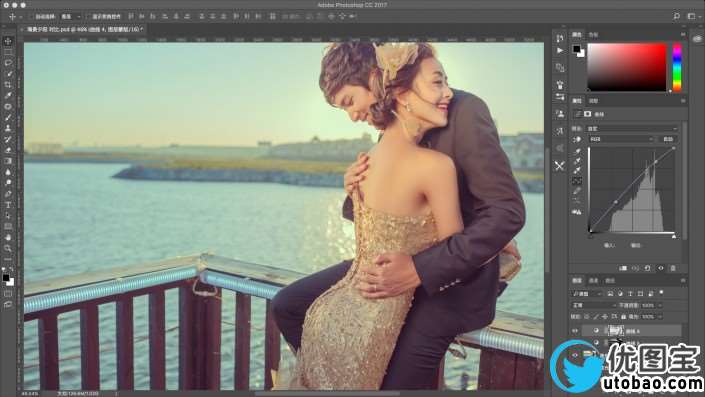
Task: Open the crossed-tools icon in collapsed dock
Action: point(559,166)
